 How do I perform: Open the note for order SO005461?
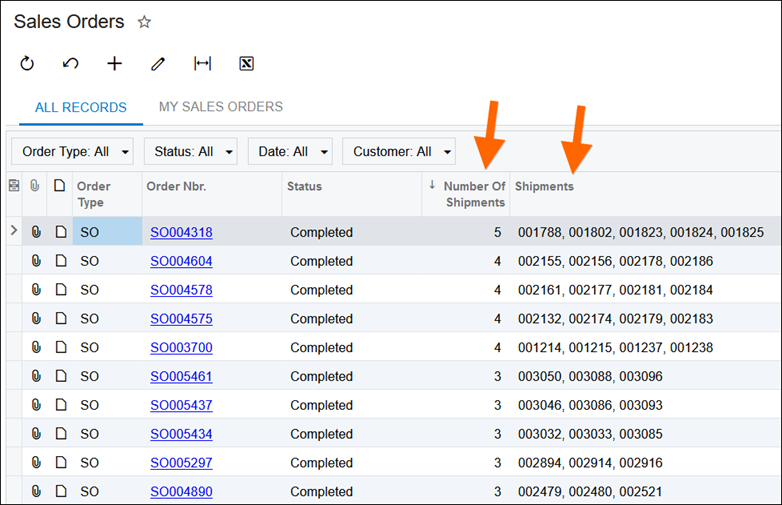point(61,376)
